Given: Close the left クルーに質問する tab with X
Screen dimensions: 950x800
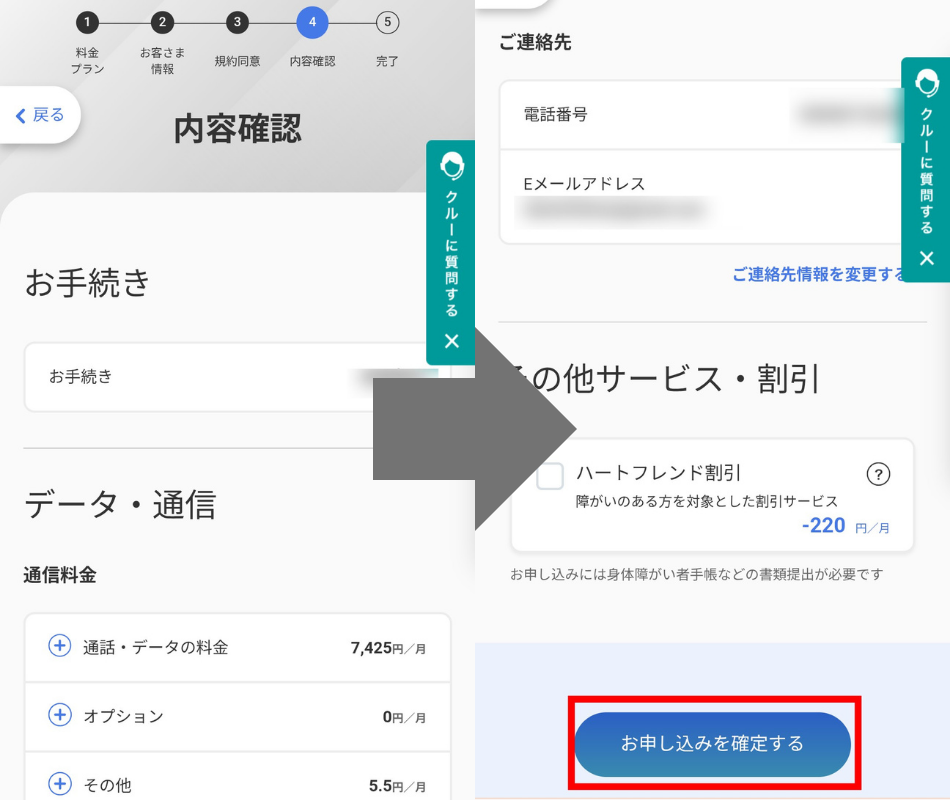Looking at the screenshot, I should (x=451, y=340).
